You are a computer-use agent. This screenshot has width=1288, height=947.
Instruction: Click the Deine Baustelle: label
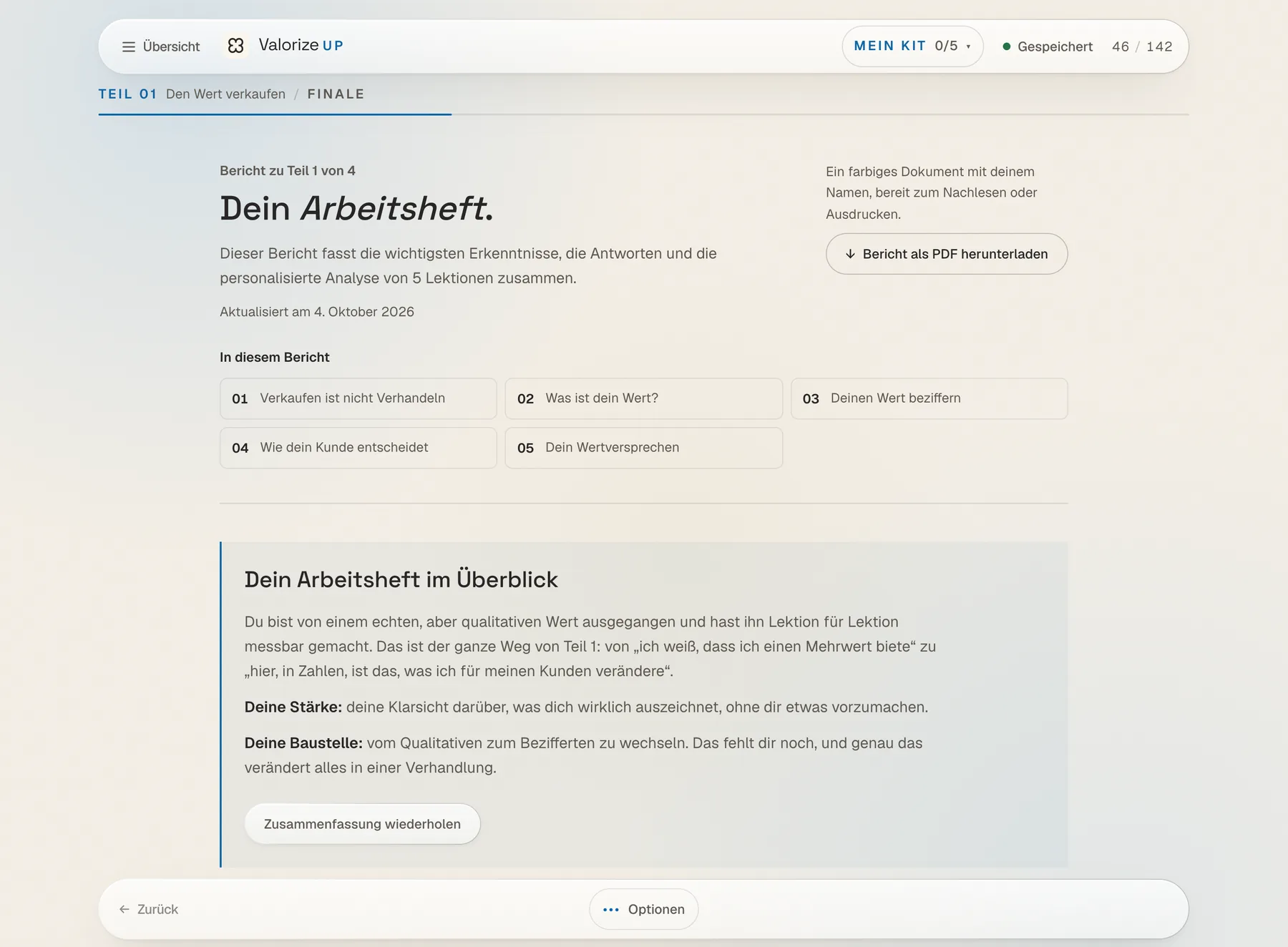point(303,743)
